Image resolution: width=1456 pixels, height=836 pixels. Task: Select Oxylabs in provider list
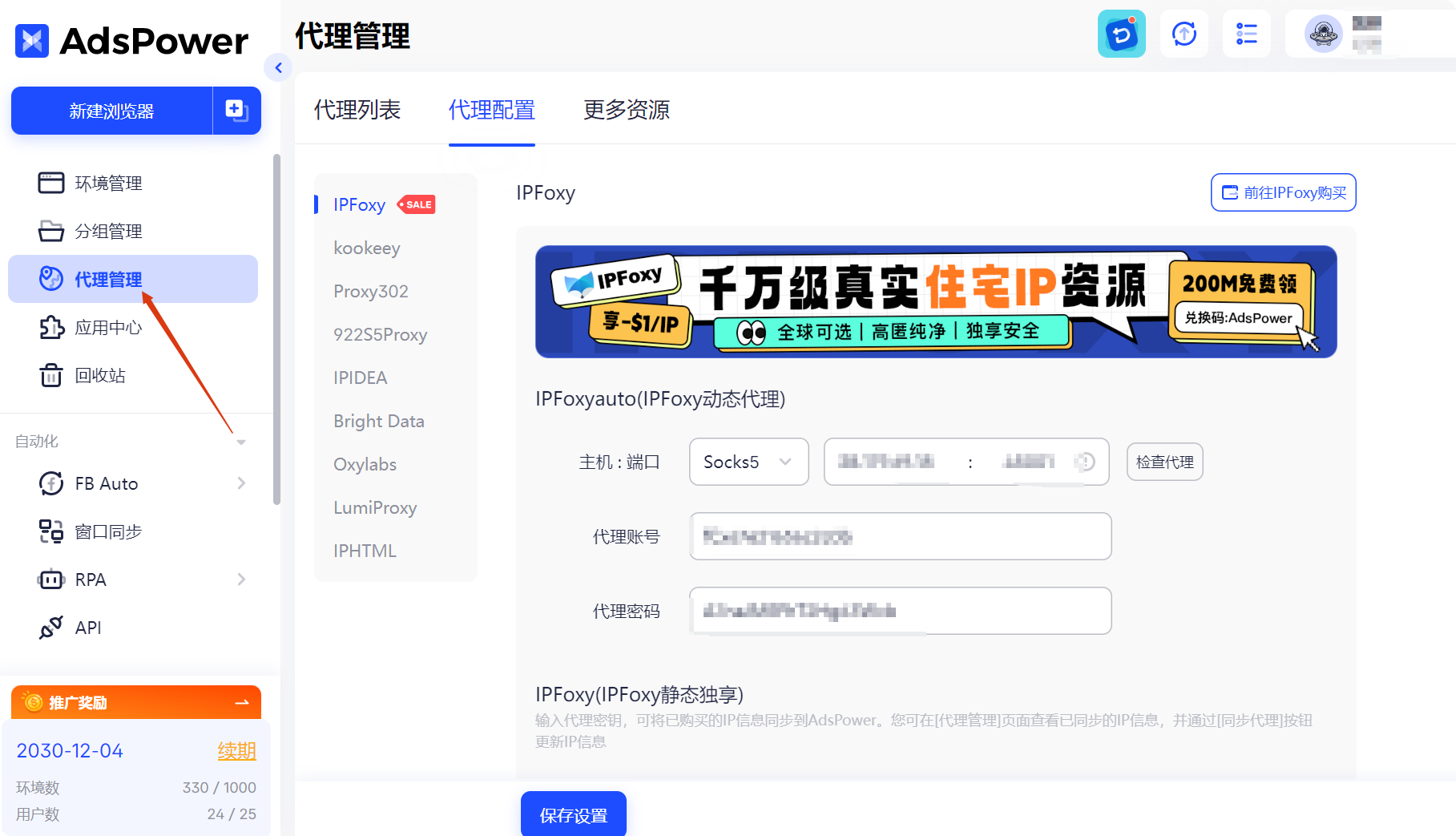(x=365, y=464)
